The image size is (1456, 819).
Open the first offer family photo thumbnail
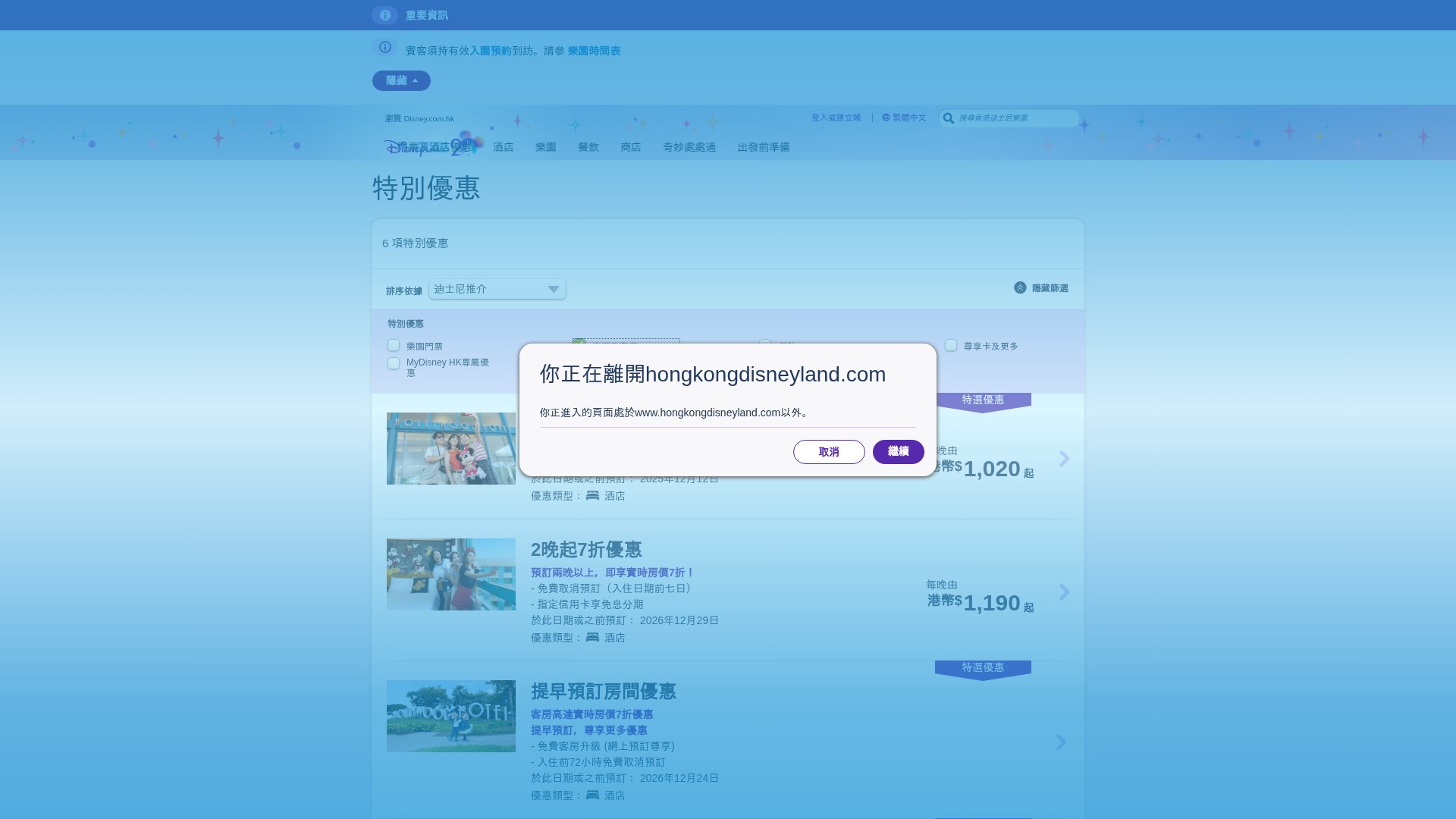[x=451, y=448]
